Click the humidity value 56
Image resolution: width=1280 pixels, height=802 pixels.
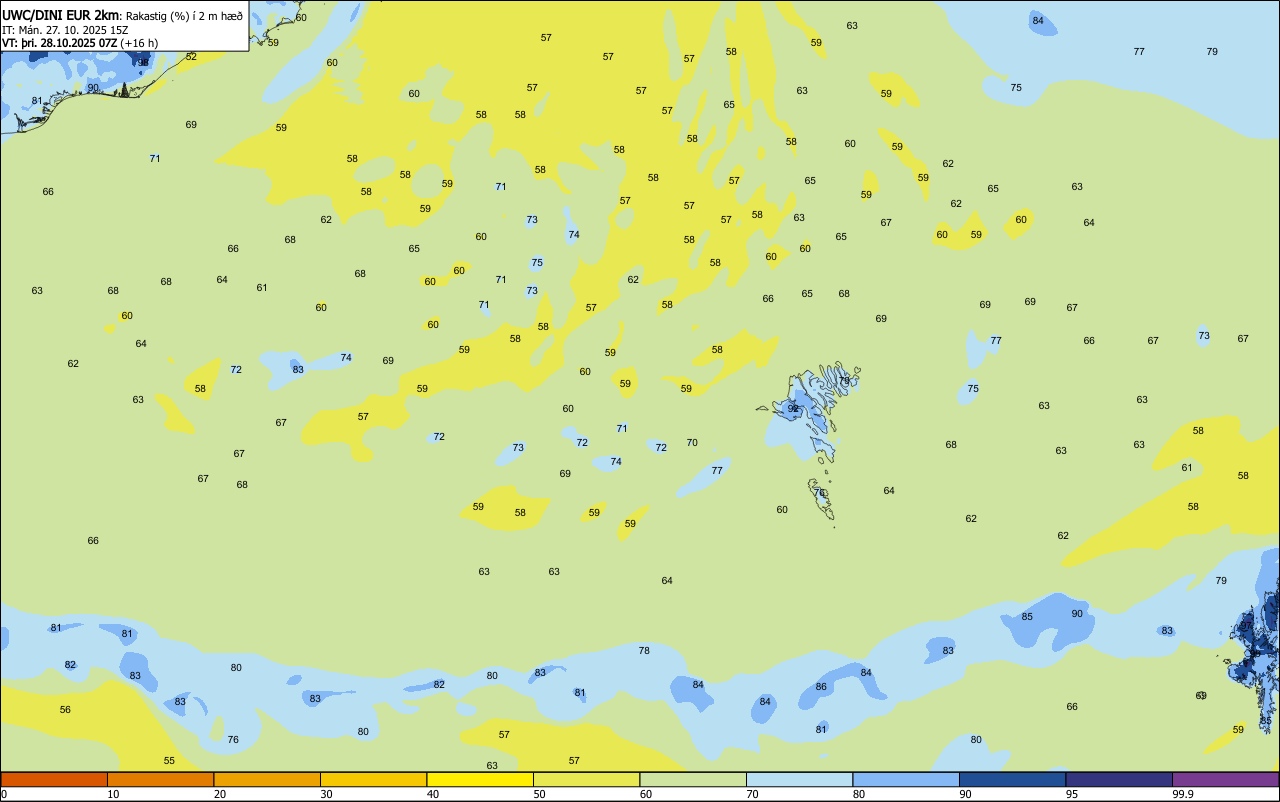[x=65, y=710]
